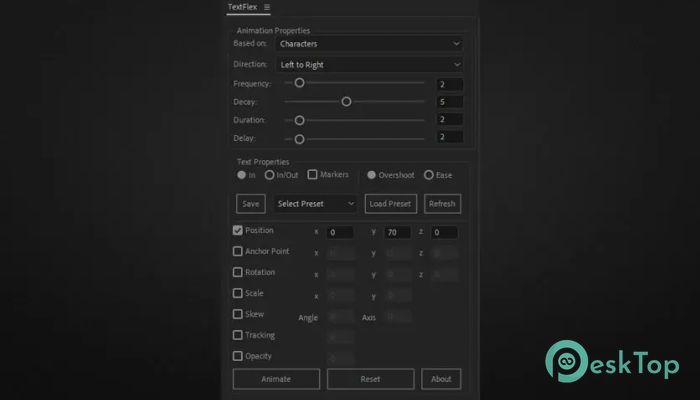Enable the Skew checkbox
The width and height of the screenshot is (700, 400).
coord(238,314)
